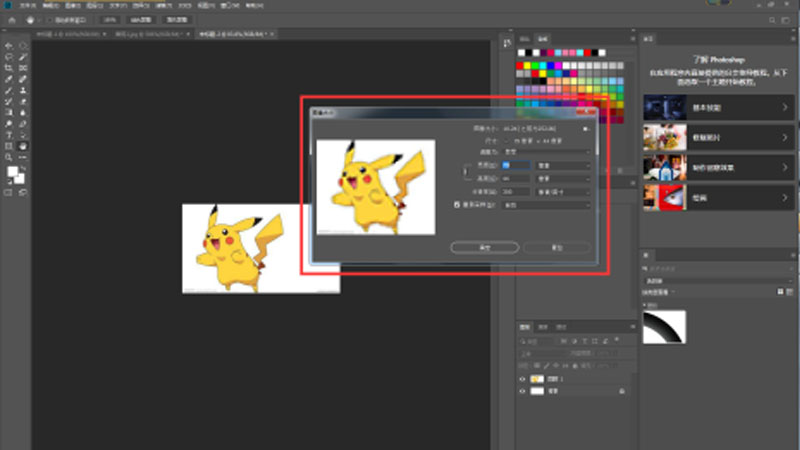Select the Zoom tool
Screen dimensions: 800x450
point(9,158)
